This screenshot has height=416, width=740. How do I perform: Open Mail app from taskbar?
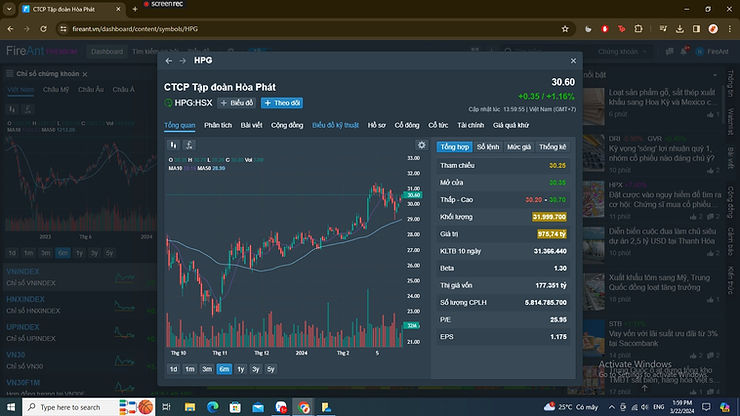pyautogui.click(x=258, y=407)
